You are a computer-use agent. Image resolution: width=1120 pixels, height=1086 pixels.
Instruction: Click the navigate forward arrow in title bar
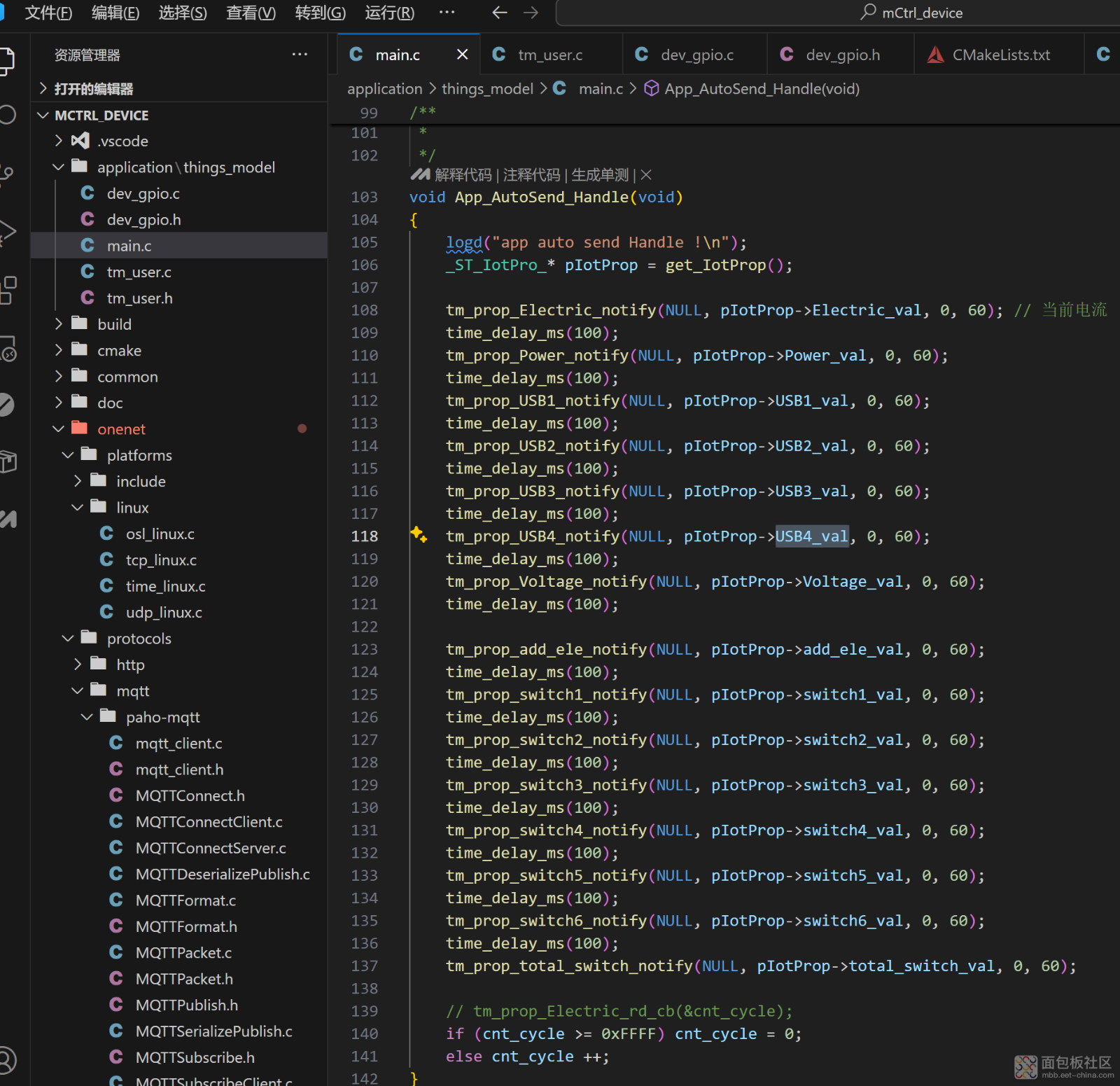[531, 13]
